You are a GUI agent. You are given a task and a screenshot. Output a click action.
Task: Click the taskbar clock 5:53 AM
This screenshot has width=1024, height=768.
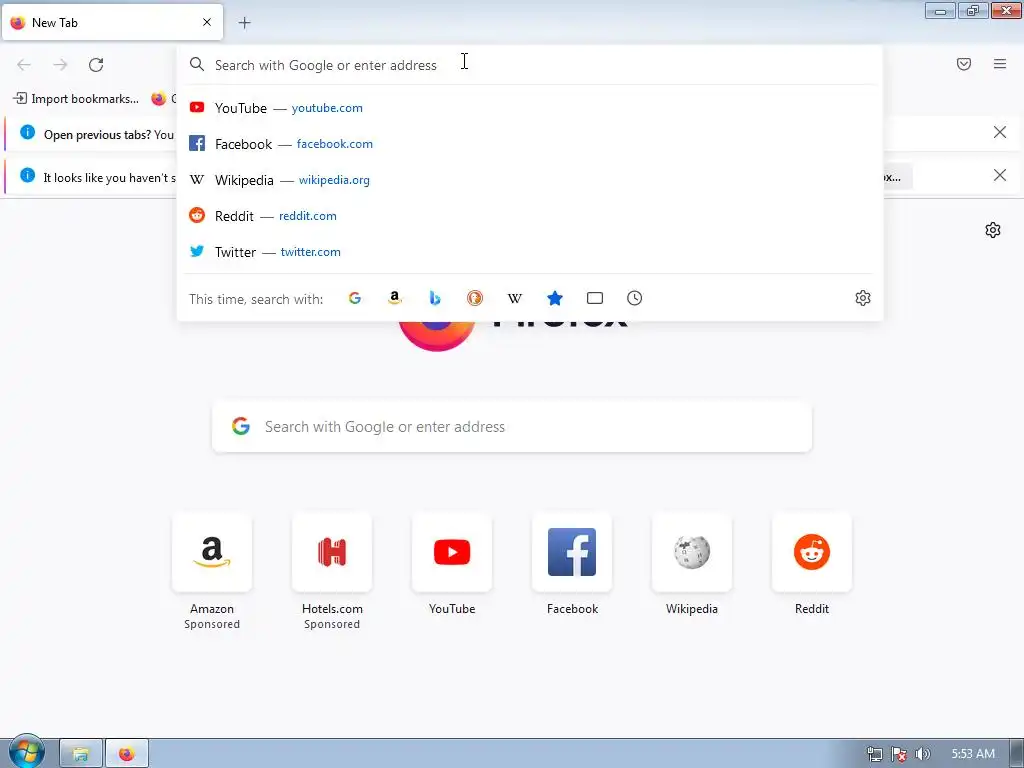(973, 754)
